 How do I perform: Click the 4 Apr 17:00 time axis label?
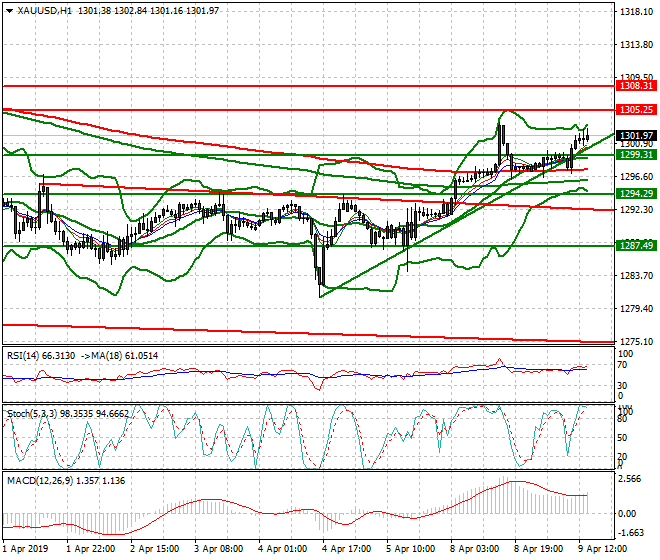pos(346,549)
